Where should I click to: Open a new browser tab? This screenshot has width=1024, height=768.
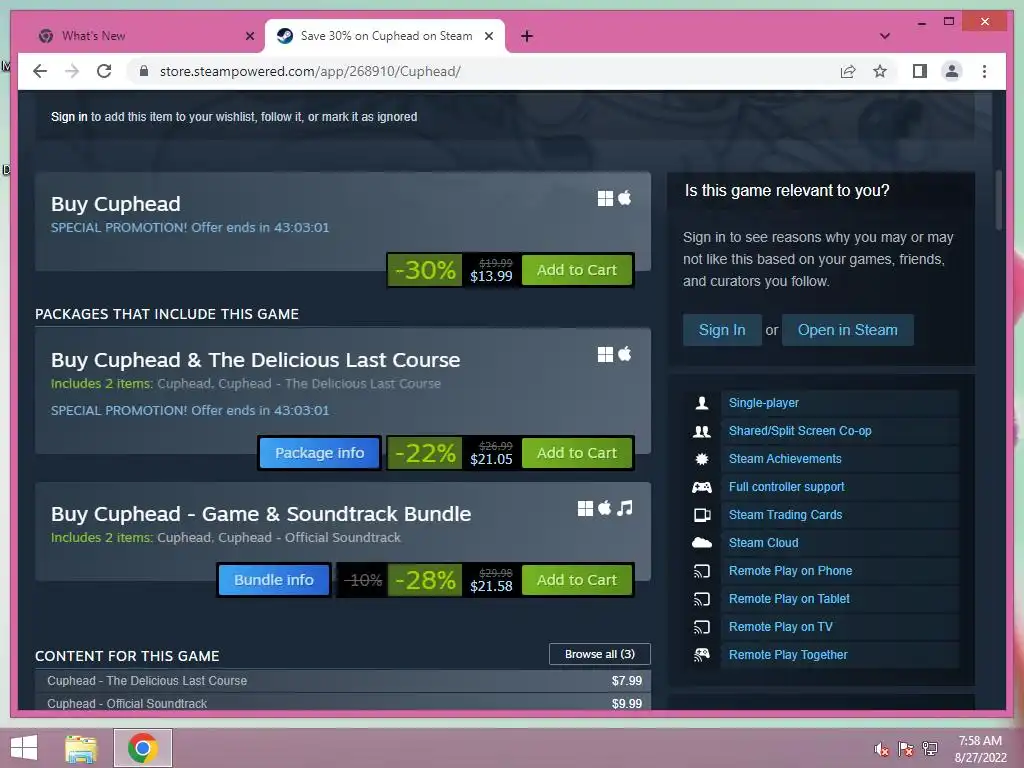point(527,36)
